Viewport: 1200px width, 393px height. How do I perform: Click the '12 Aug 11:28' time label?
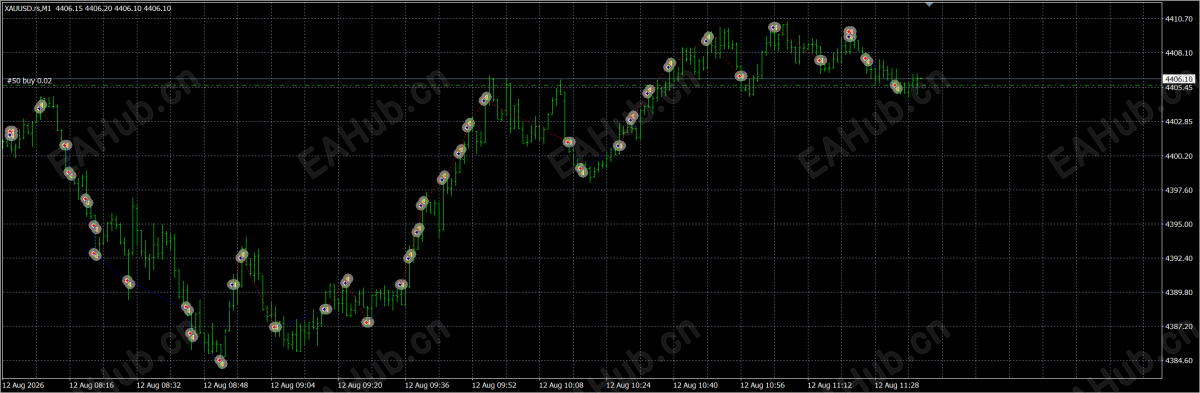[897, 384]
